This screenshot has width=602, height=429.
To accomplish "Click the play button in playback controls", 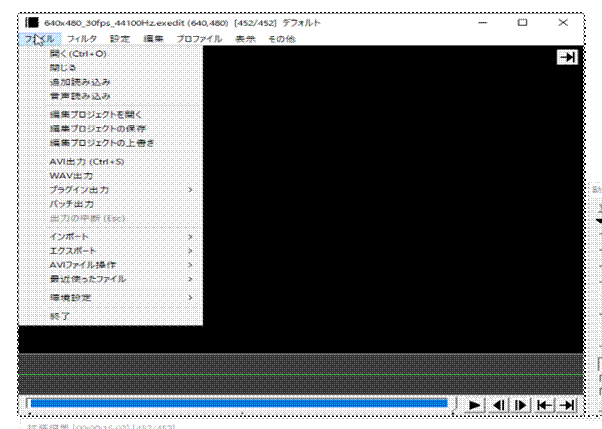I will click(476, 404).
